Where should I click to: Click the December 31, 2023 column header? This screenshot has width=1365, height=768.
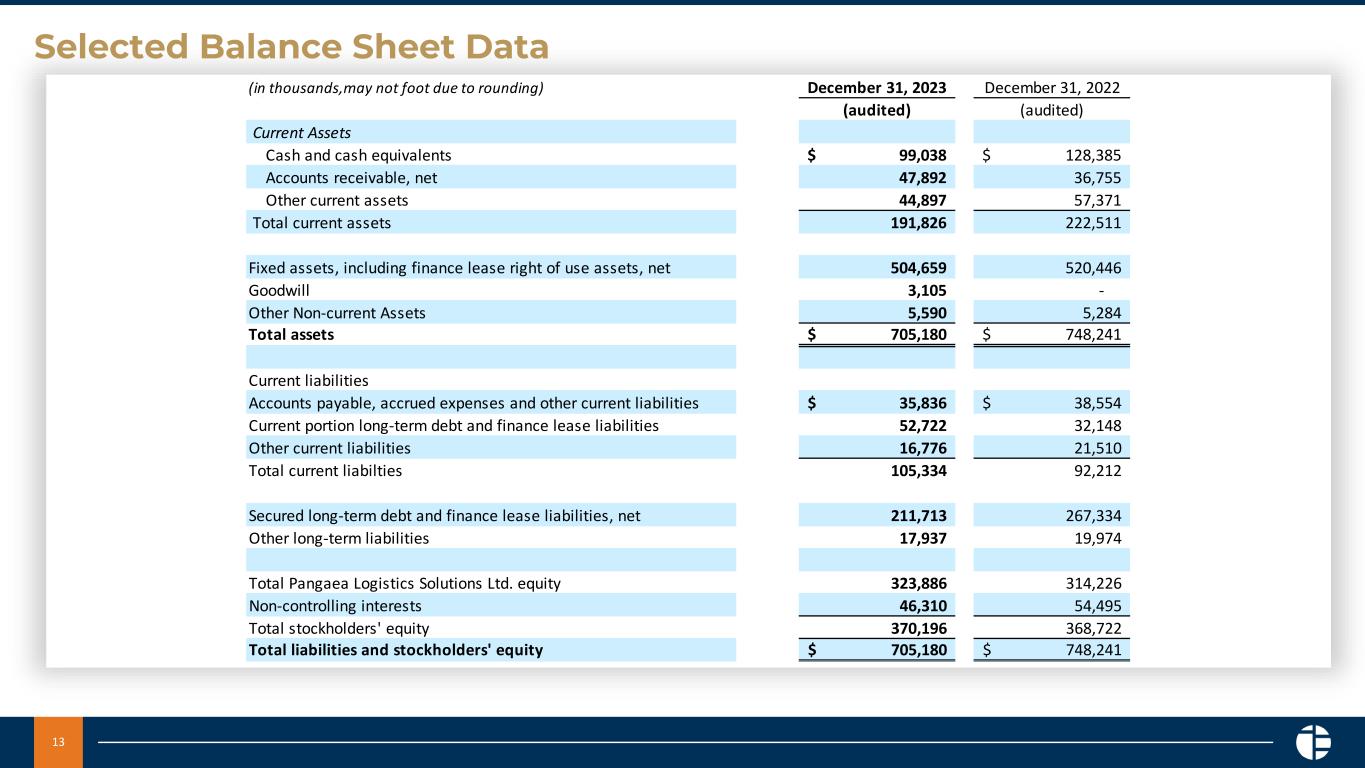click(877, 87)
